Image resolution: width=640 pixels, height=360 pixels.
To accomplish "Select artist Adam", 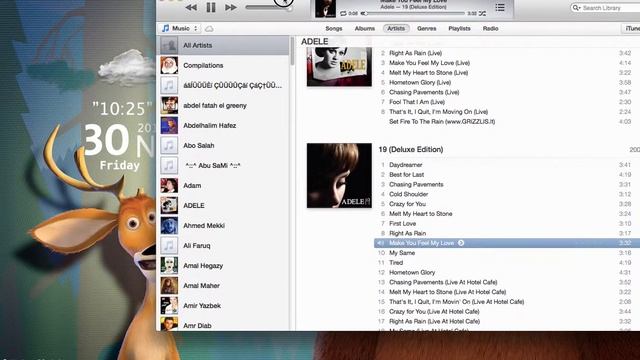I will click(224, 185).
